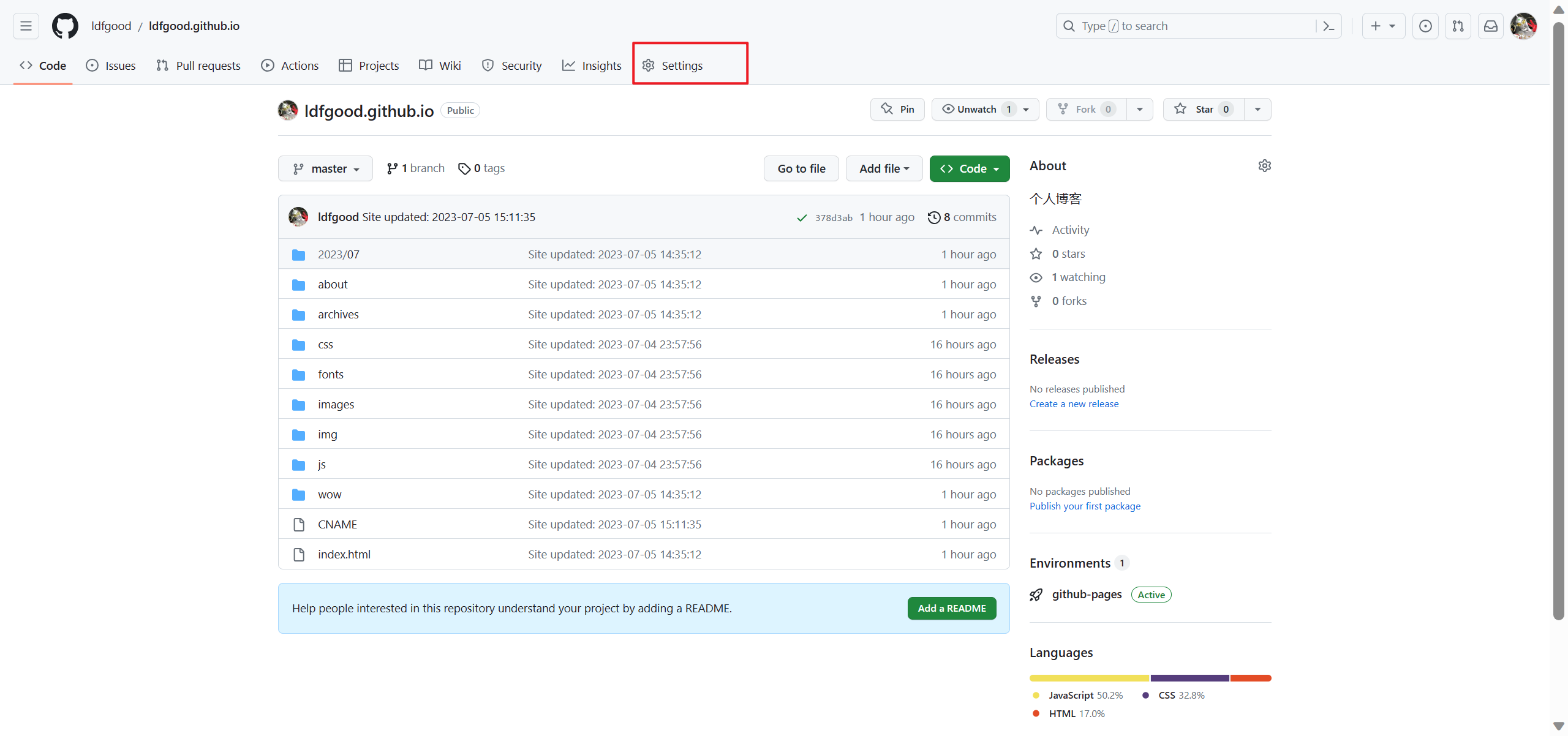
Task: Pin the repository with the Pin button
Action: pyautogui.click(x=897, y=109)
